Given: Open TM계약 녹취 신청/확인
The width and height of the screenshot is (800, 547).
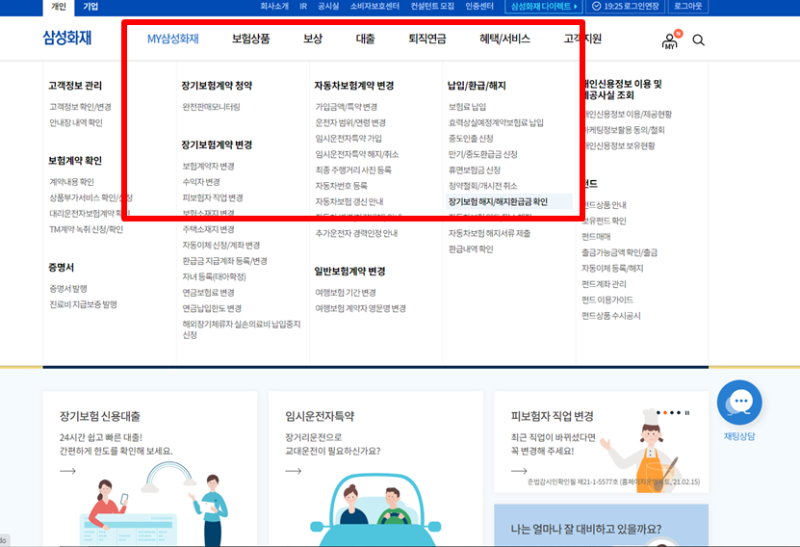Looking at the screenshot, I should pos(86,229).
